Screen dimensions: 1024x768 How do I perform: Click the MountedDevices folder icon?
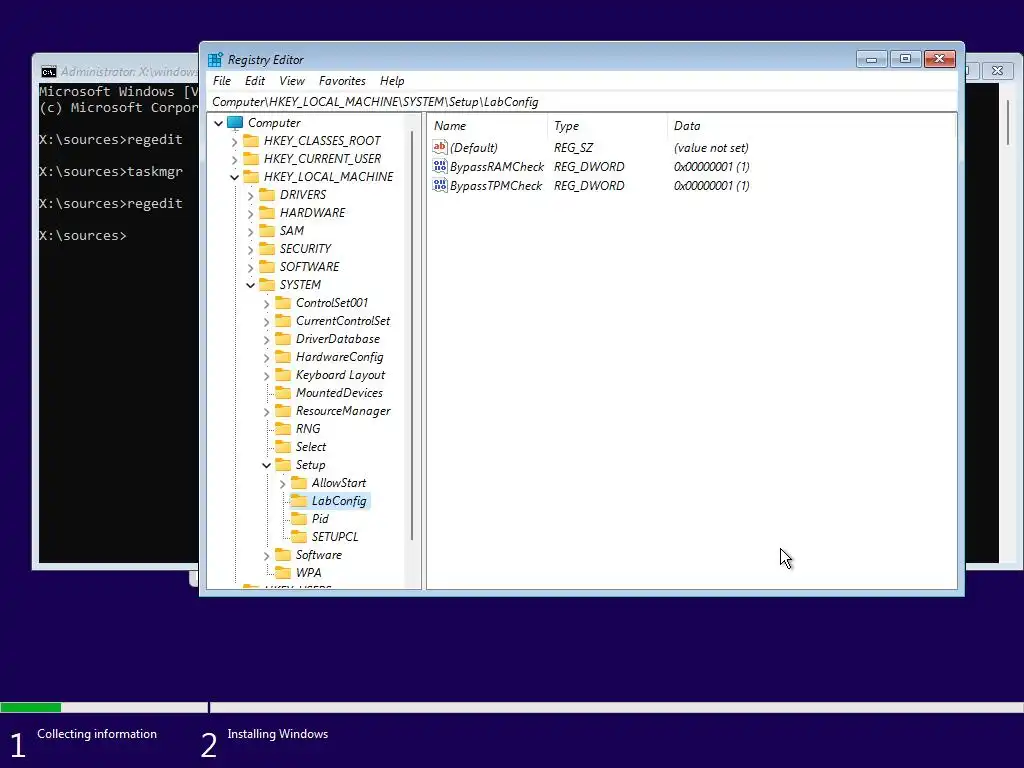pos(283,393)
